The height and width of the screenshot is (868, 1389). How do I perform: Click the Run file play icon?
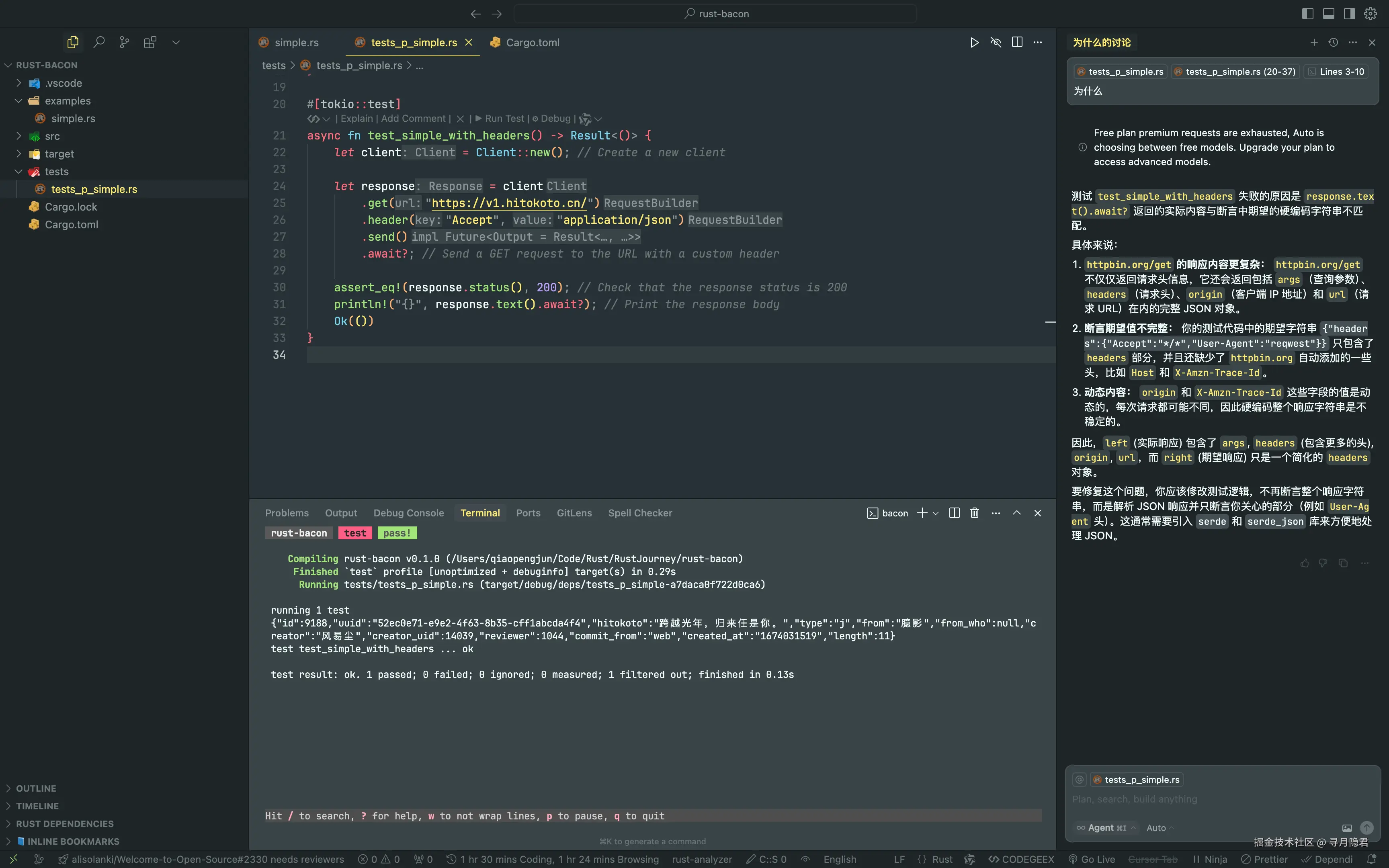[x=974, y=42]
